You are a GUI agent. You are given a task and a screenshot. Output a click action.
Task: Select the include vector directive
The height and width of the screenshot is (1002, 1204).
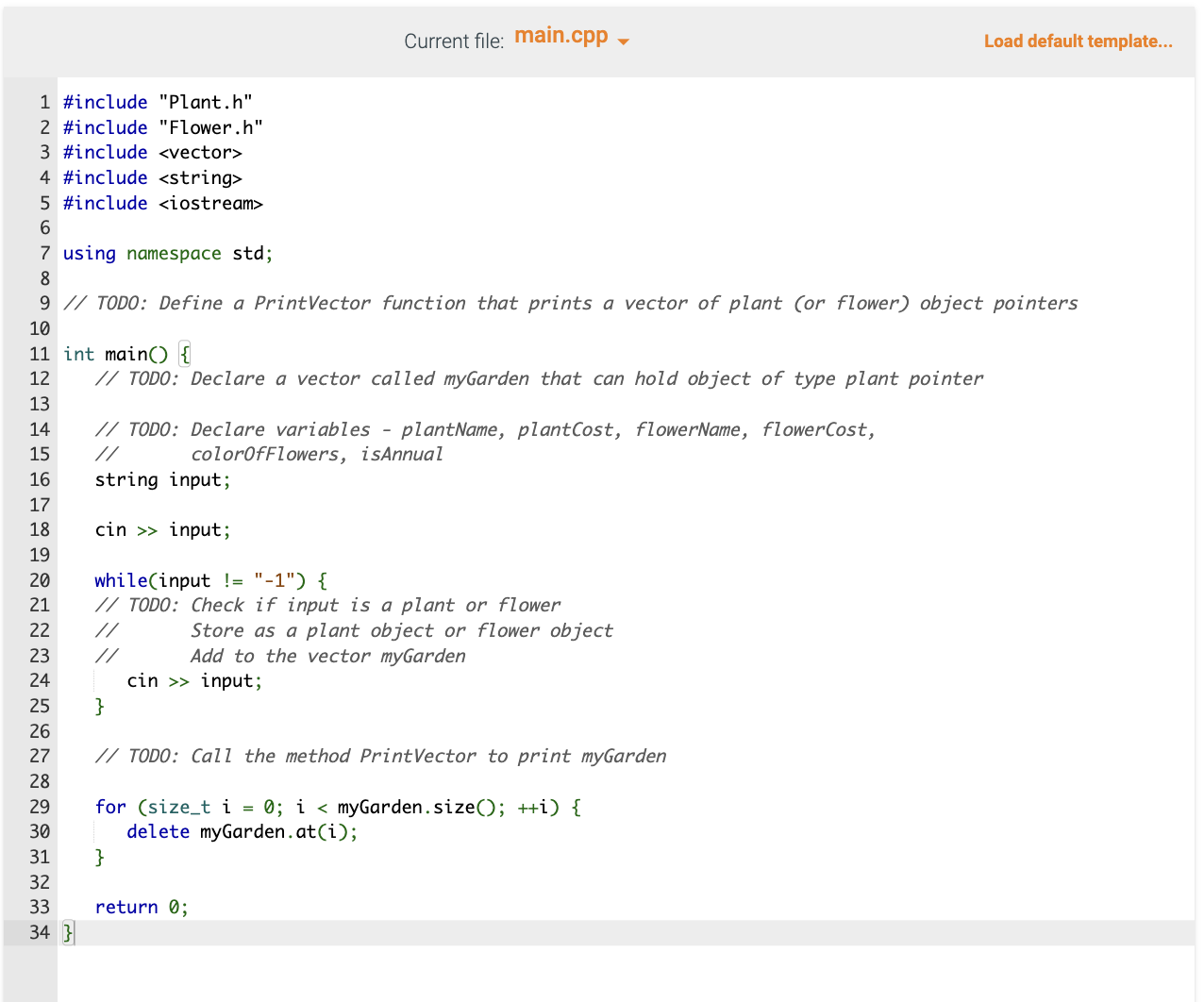(x=153, y=152)
